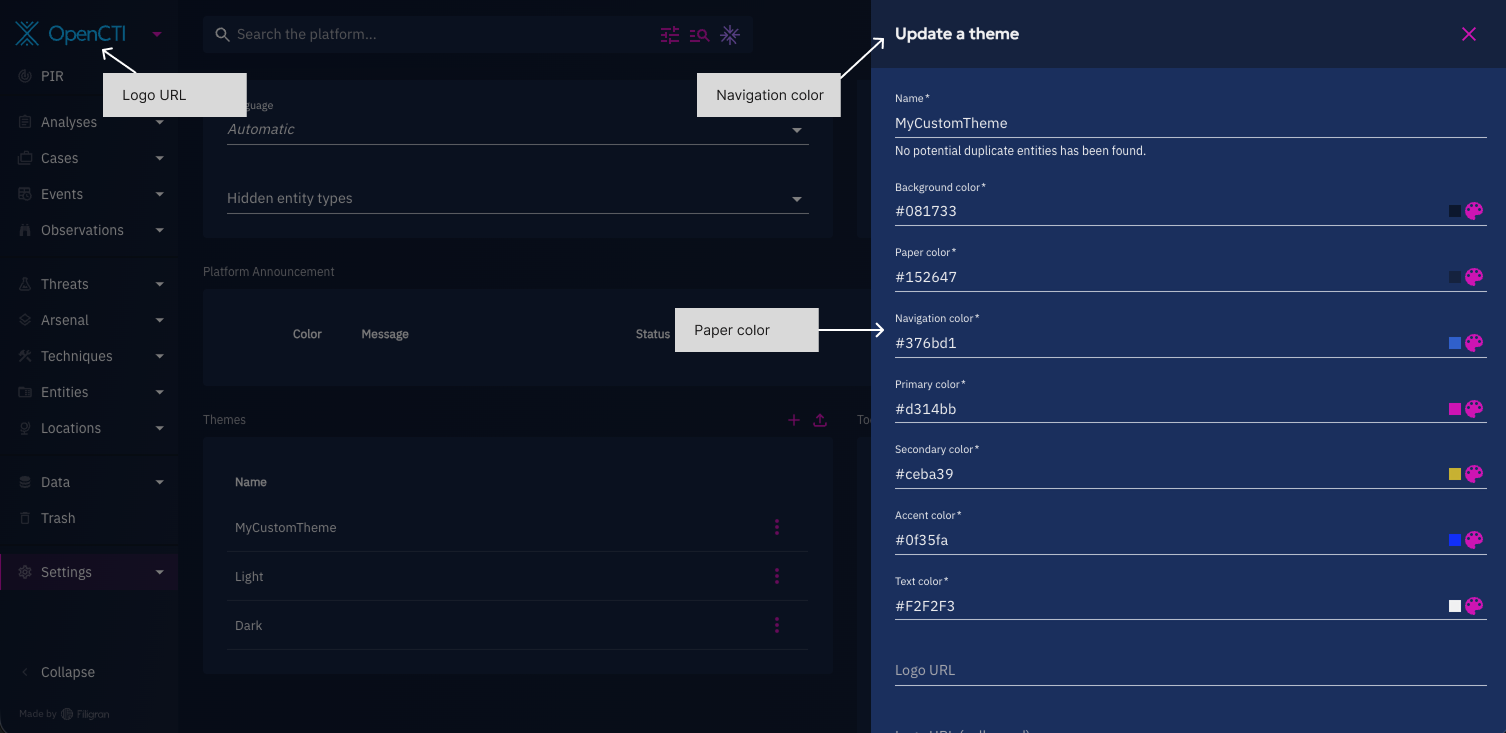Open palette picker for Secondary color

pyautogui.click(x=1474, y=474)
